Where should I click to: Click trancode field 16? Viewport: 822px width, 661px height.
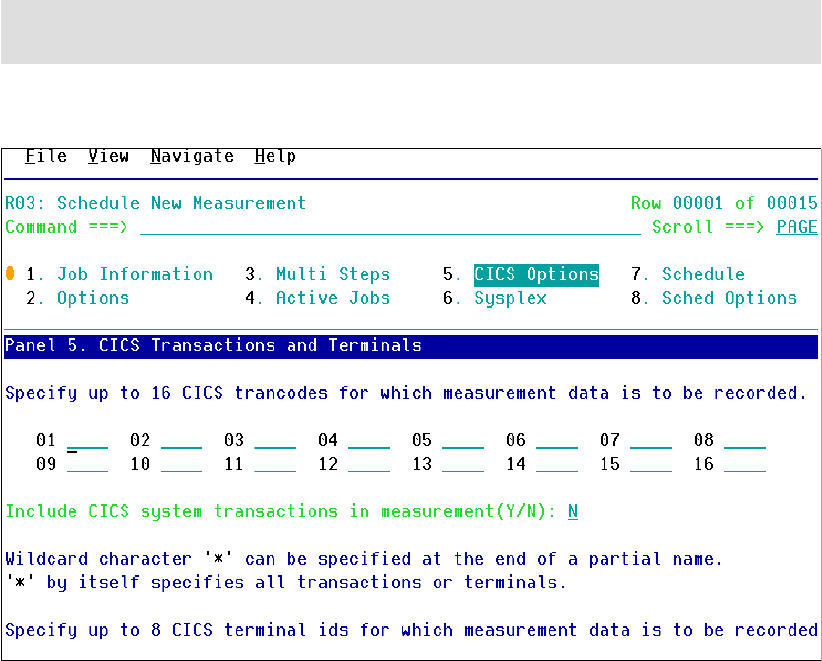pyautogui.click(x=745, y=464)
